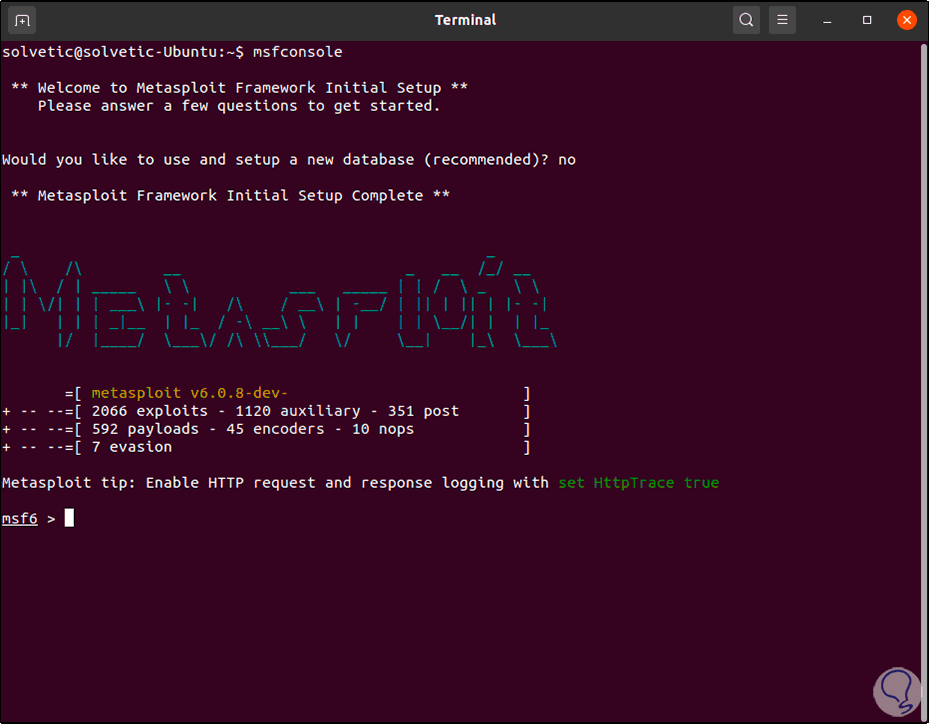The height and width of the screenshot is (724, 929).
Task: Minimize the Terminal window
Action: coord(827,21)
